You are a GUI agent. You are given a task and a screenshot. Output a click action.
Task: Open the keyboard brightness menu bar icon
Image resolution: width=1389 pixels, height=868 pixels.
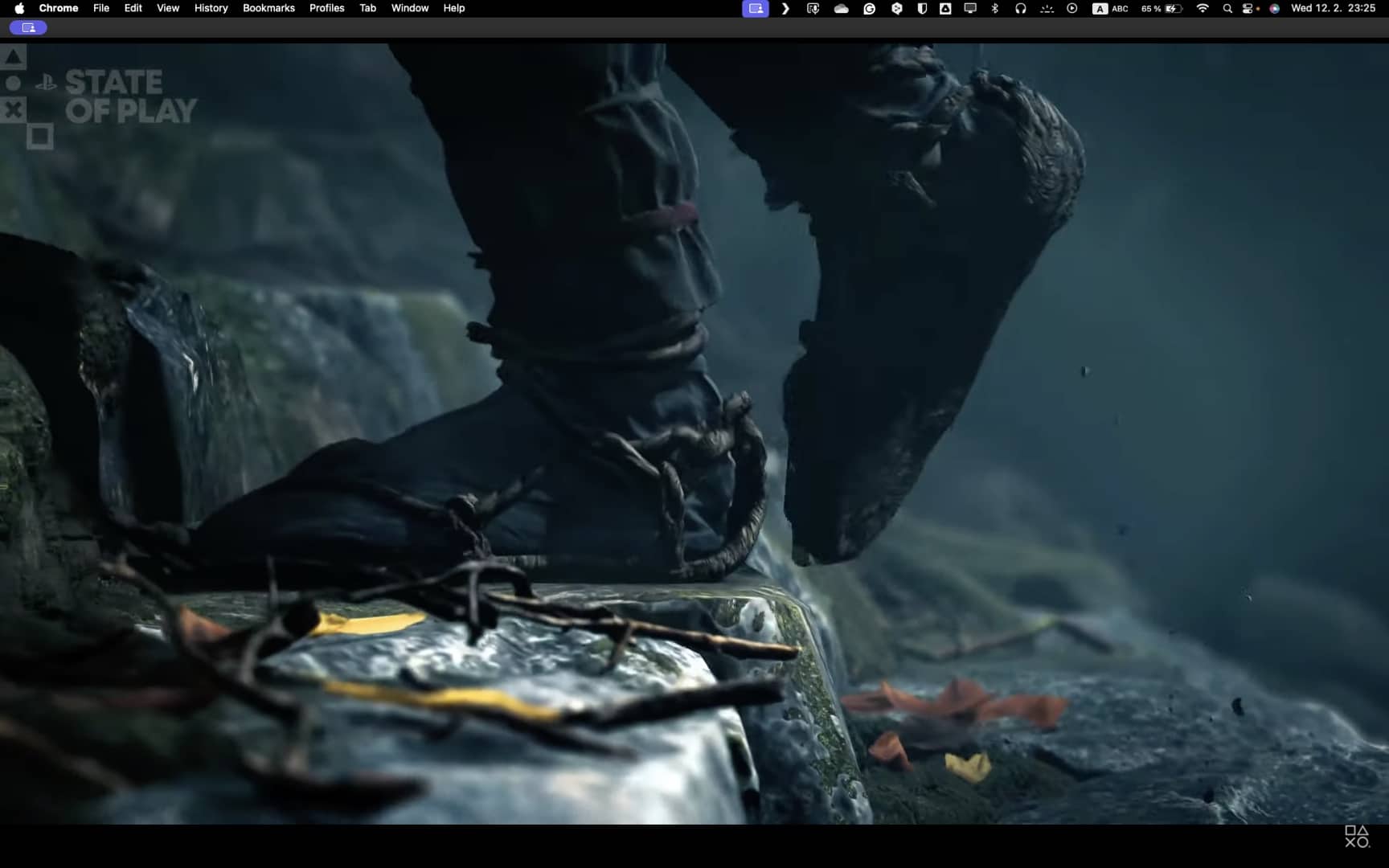click(x=1047, y=8)
